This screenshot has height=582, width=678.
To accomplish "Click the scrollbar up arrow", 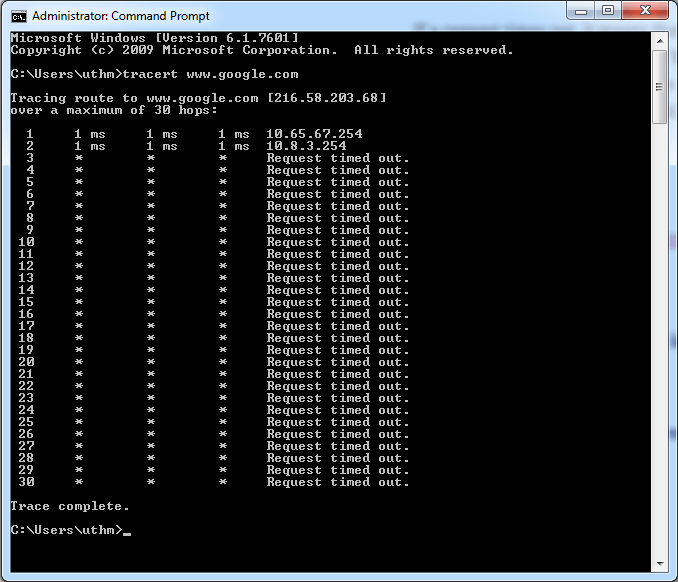I will (659, 40).
